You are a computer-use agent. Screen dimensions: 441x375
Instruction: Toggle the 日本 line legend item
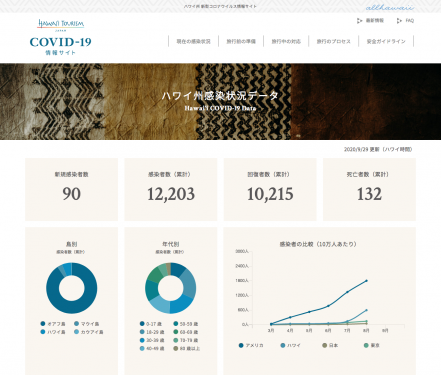330,345
